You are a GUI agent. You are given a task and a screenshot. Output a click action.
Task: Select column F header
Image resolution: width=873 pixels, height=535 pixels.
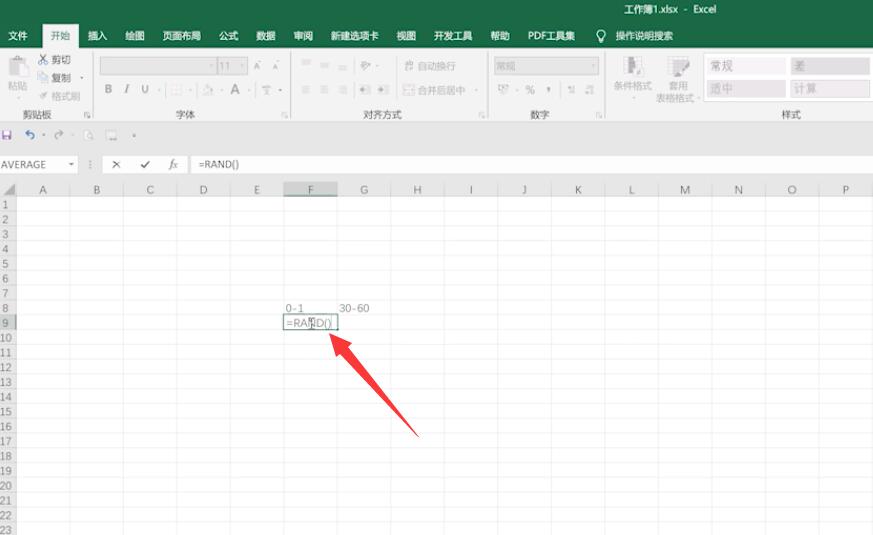click(x=310, y=190)
